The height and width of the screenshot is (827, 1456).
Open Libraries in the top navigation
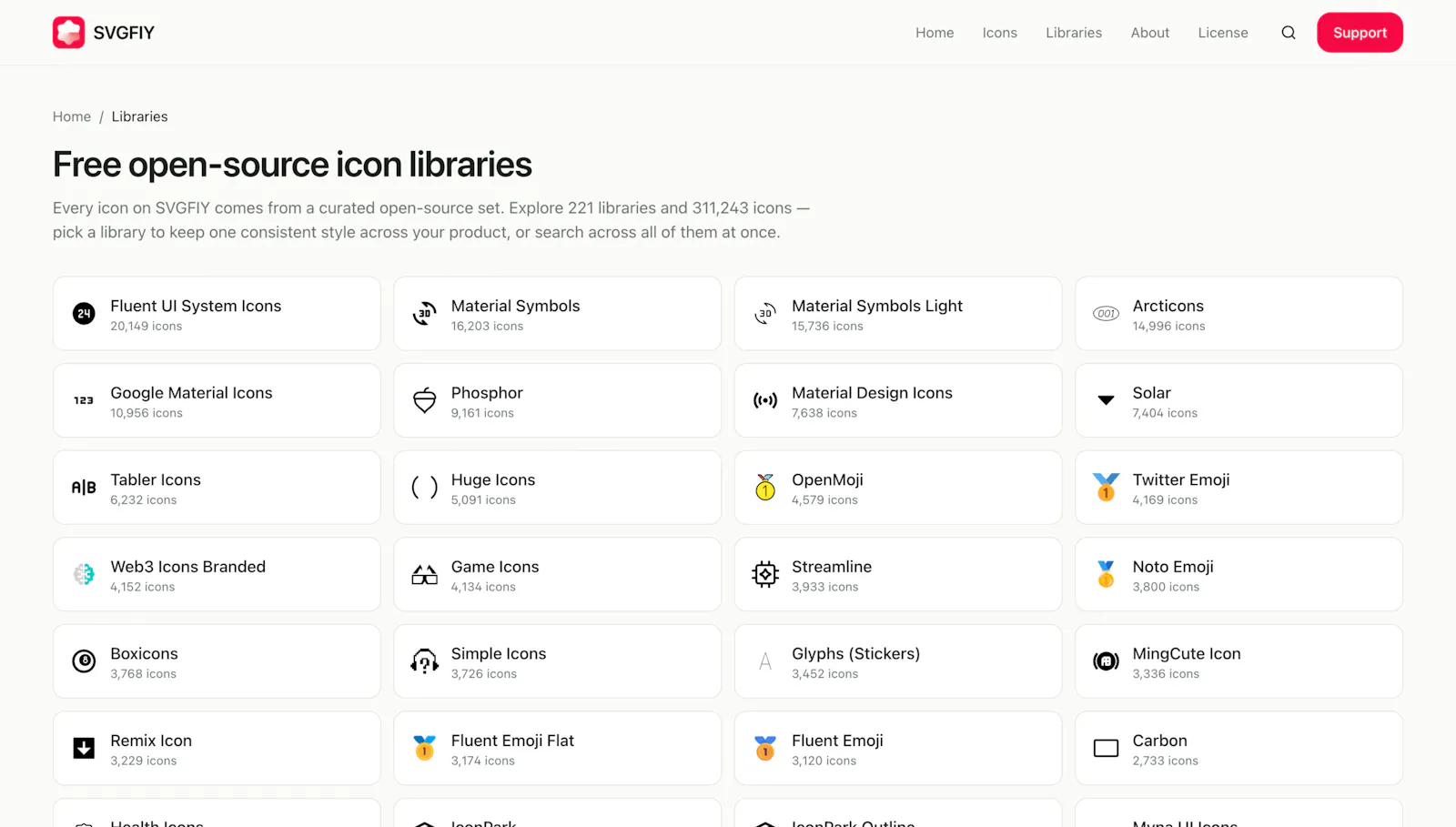click(1074, 33)
